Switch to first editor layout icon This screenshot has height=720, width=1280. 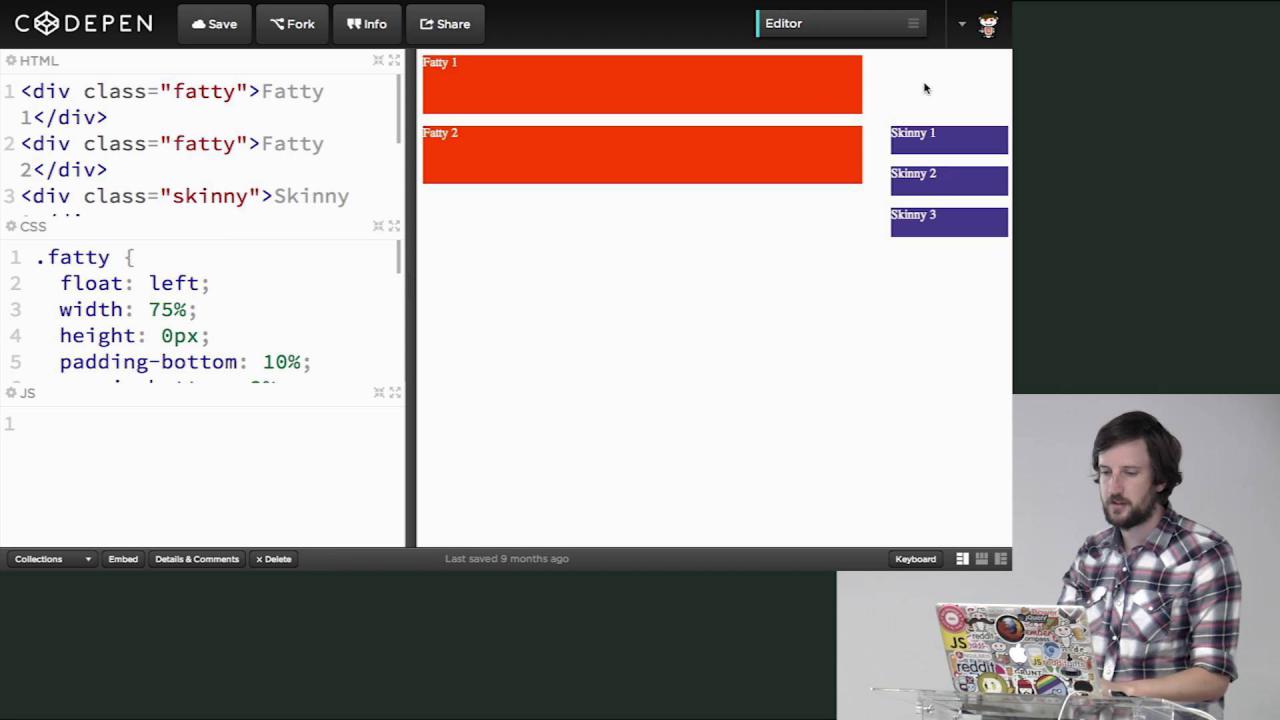(x=962, y=559)
